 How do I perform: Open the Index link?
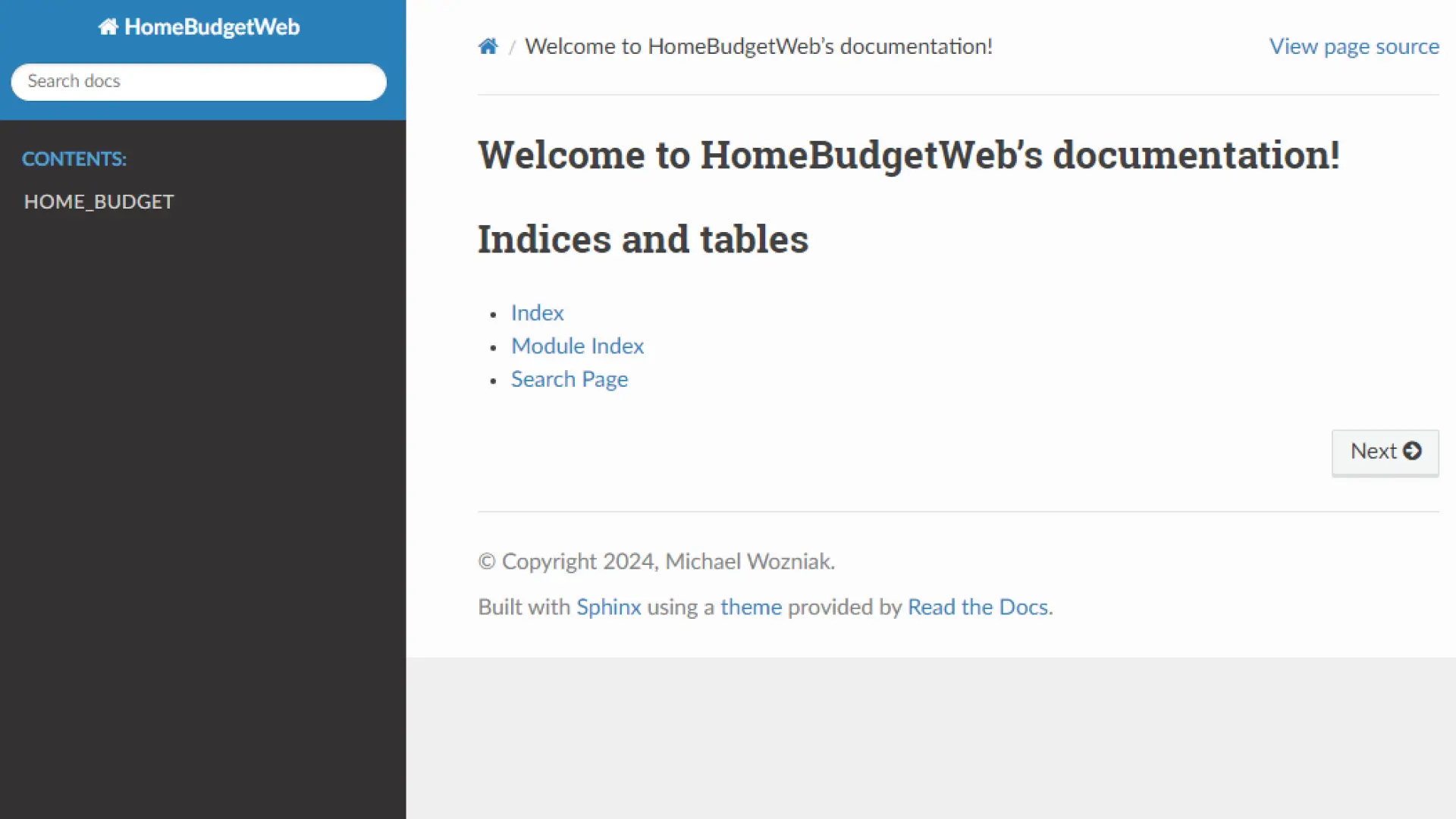(x=537, y=312)
